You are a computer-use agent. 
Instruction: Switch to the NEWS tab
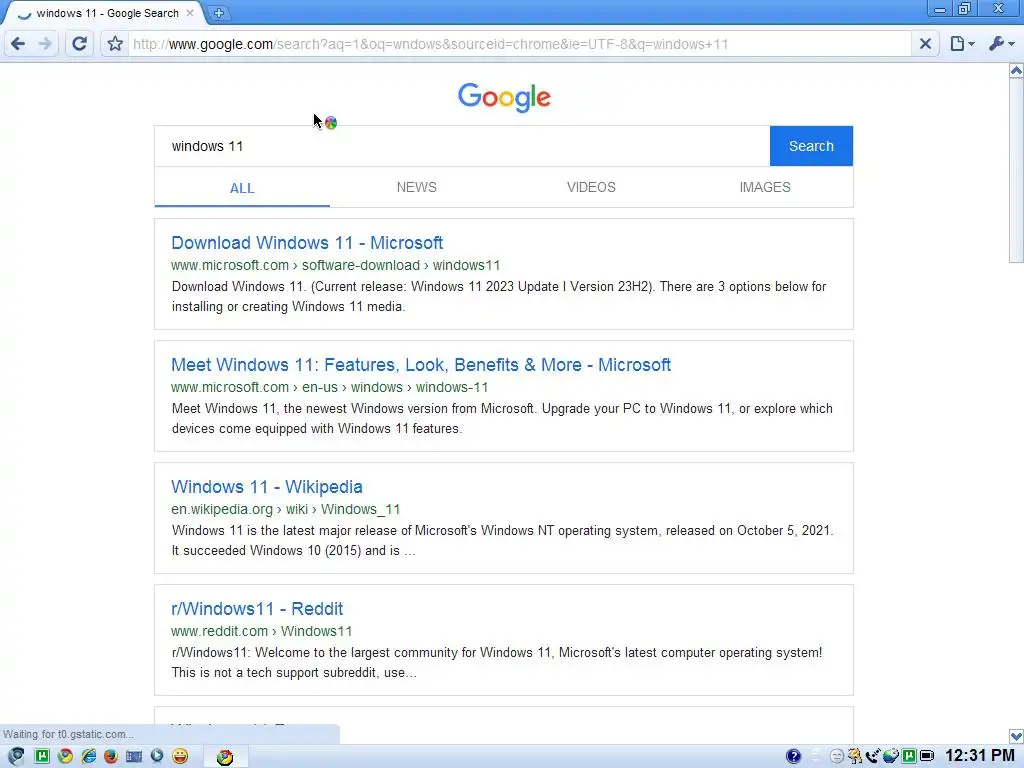click(x=417, y=187)
